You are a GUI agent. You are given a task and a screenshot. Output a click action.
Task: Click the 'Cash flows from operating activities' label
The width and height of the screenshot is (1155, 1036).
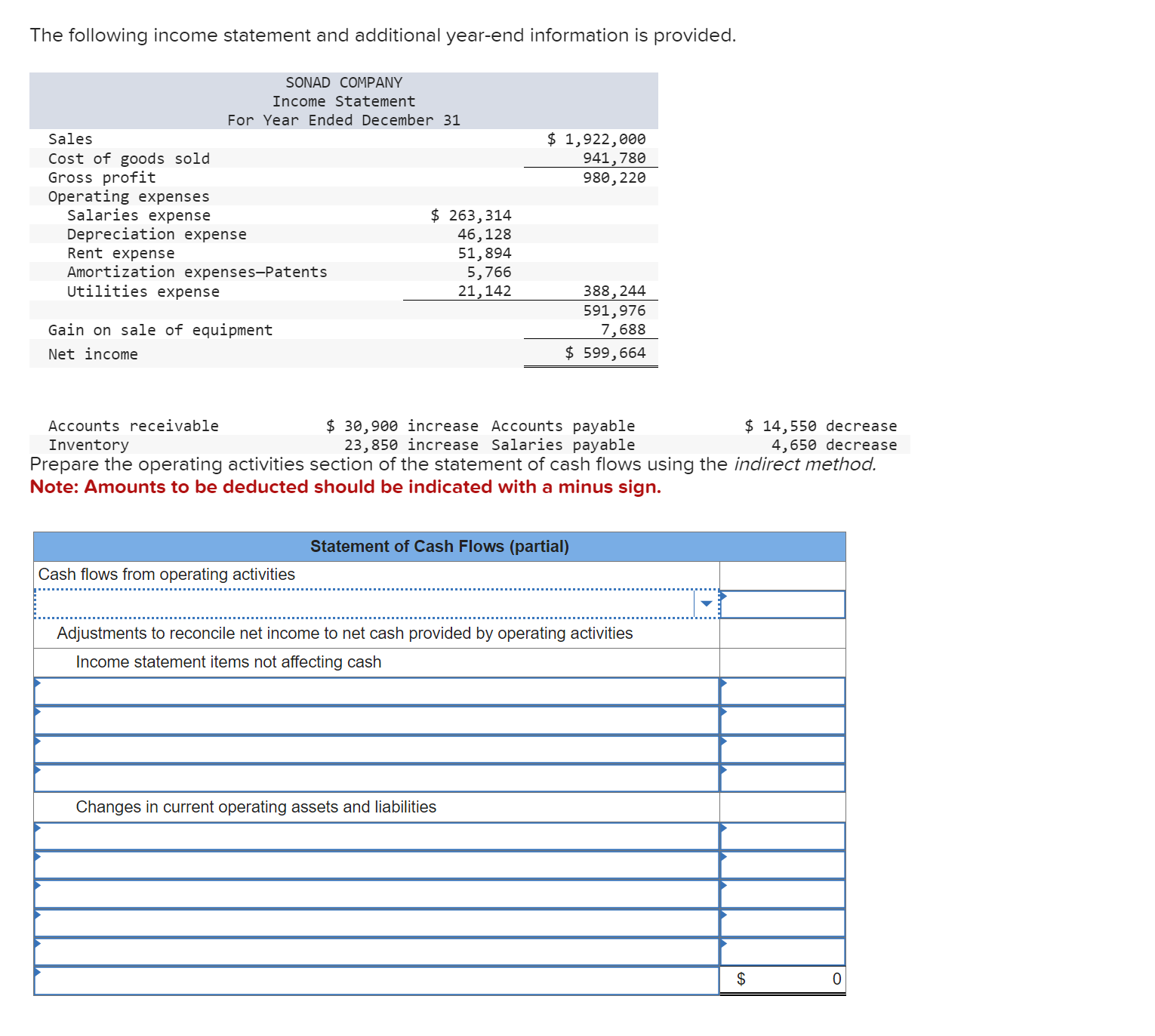tap(167, 574)
